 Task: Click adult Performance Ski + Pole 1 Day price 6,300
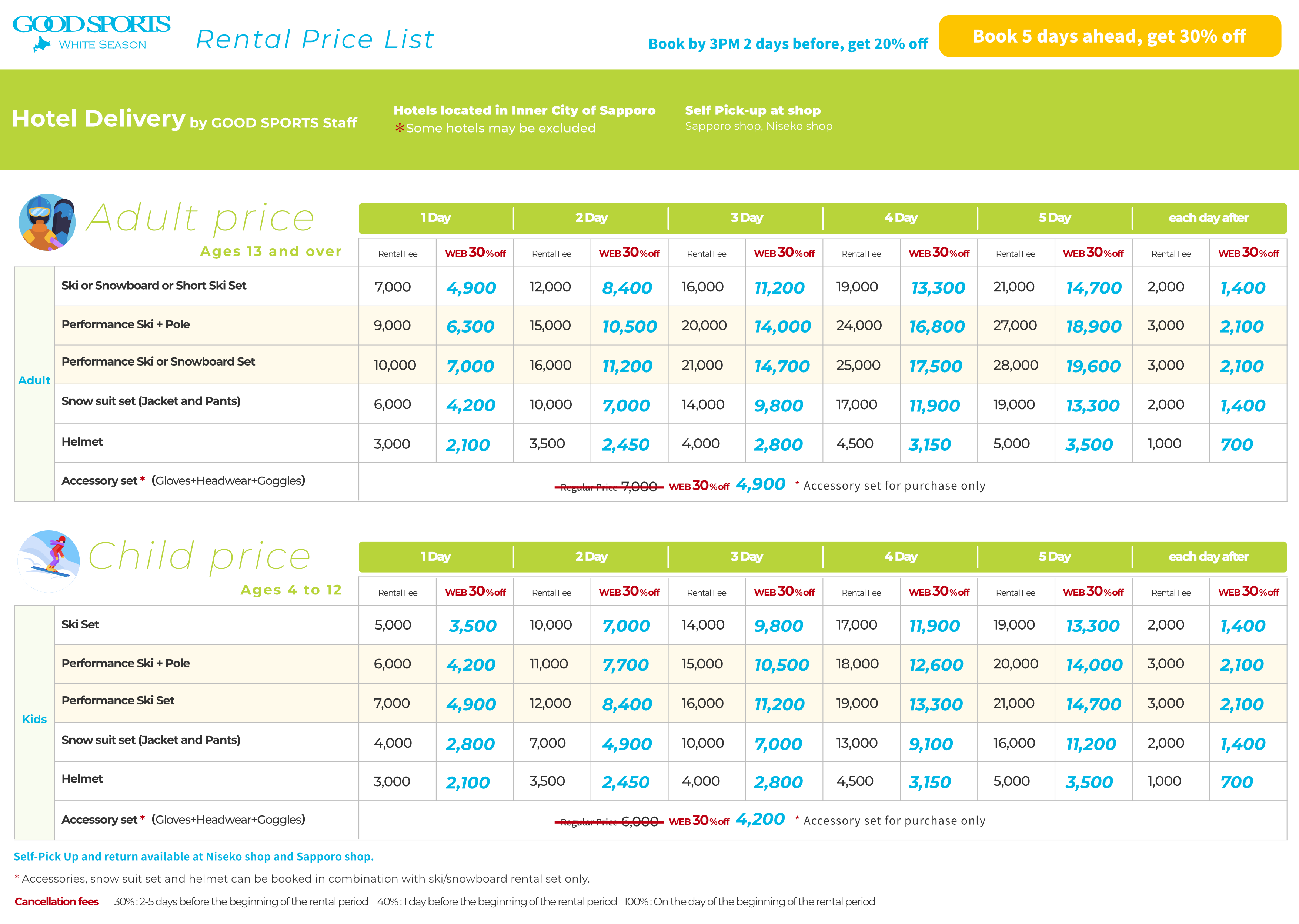tap(470, 327)
